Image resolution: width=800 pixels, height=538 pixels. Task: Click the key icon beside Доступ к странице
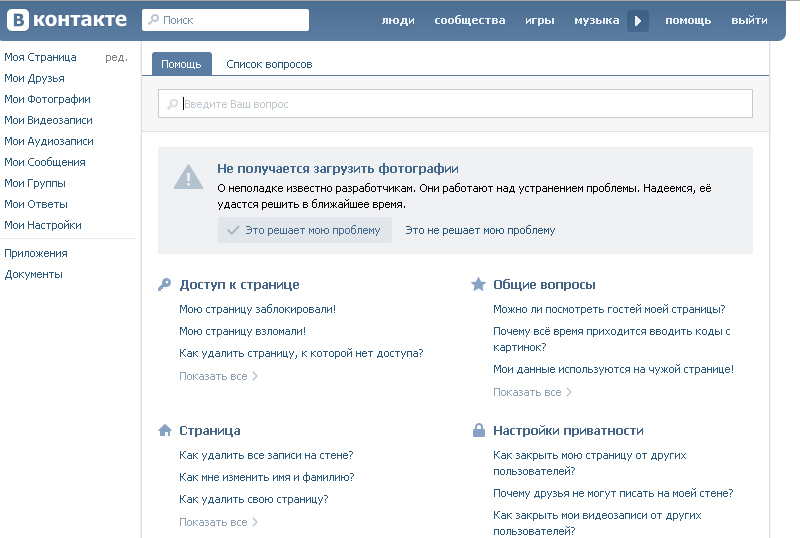click(165, 285)
